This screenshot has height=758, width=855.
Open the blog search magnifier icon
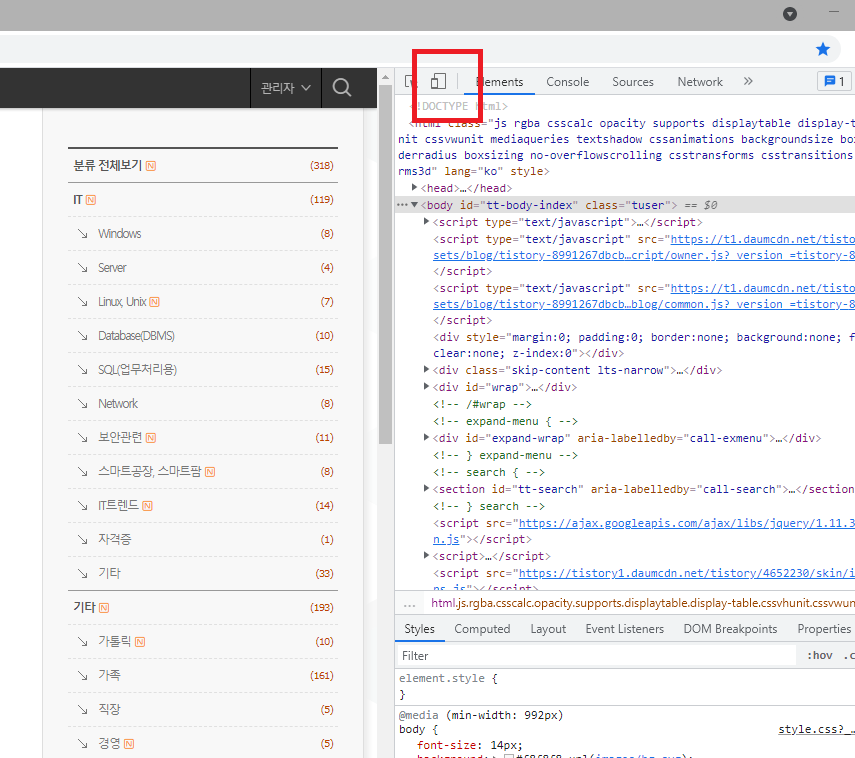point(342,87)
